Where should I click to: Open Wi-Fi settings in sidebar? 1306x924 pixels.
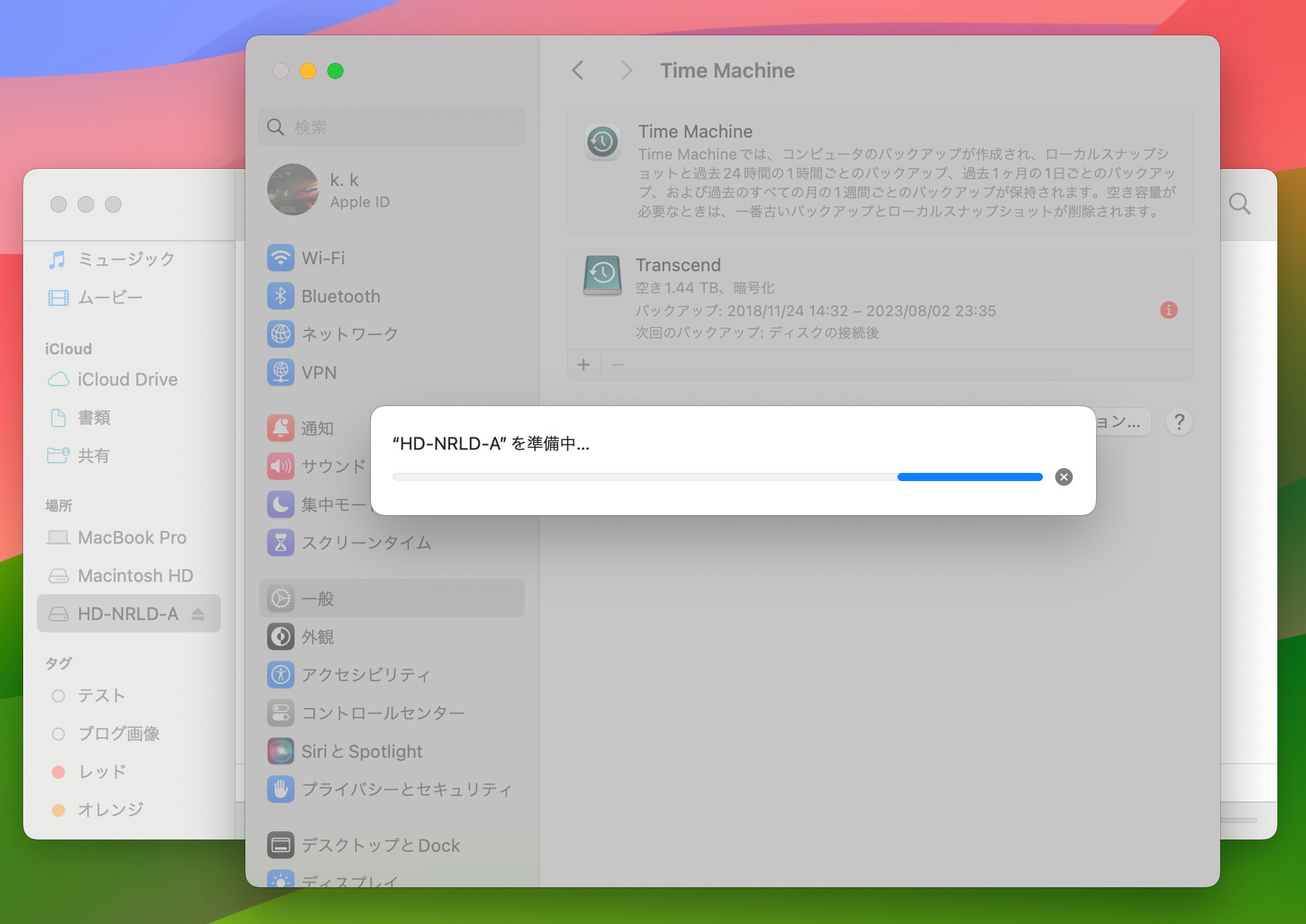point(392,258)
